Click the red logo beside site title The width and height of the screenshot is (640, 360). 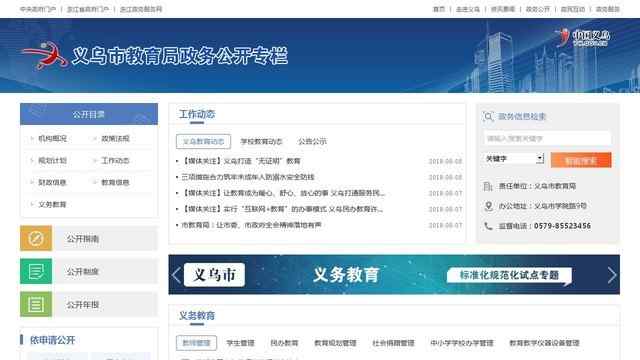pos(45,55)
